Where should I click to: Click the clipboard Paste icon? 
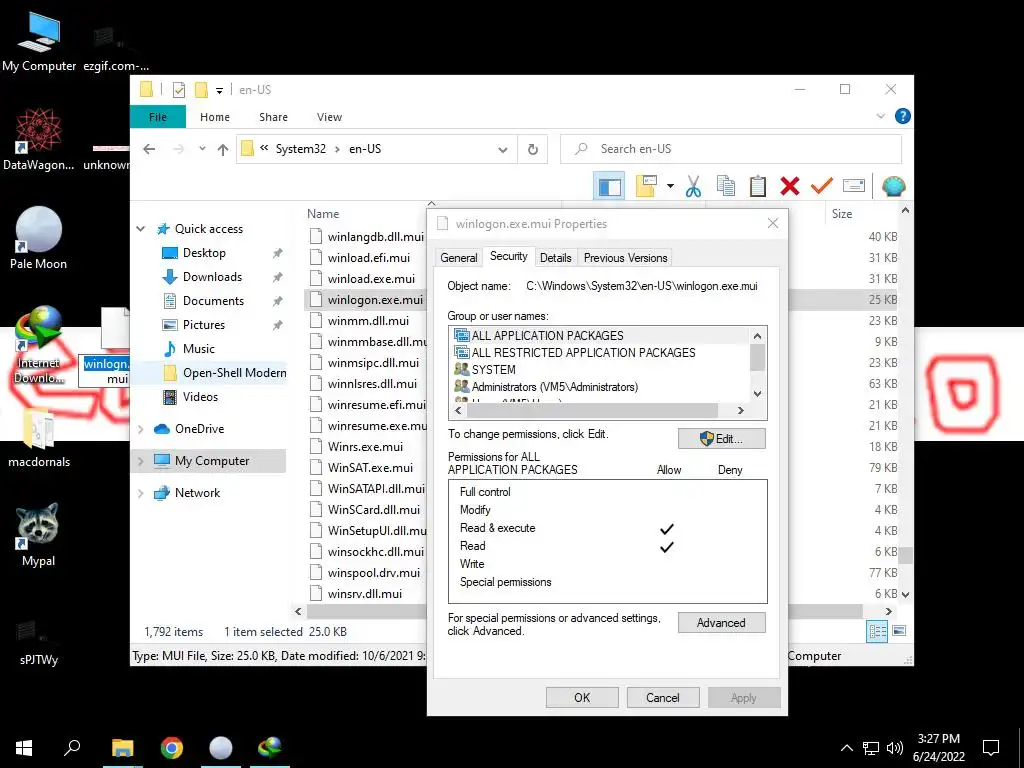pos(758,186)
